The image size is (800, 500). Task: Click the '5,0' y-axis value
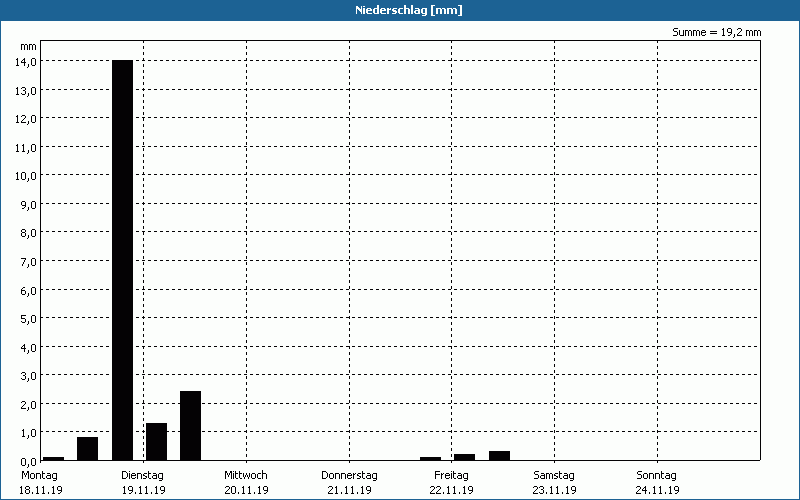(30, 319)
